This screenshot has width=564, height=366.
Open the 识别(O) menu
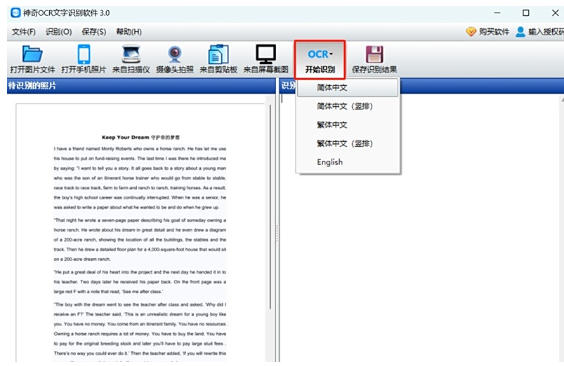point(59,32)
